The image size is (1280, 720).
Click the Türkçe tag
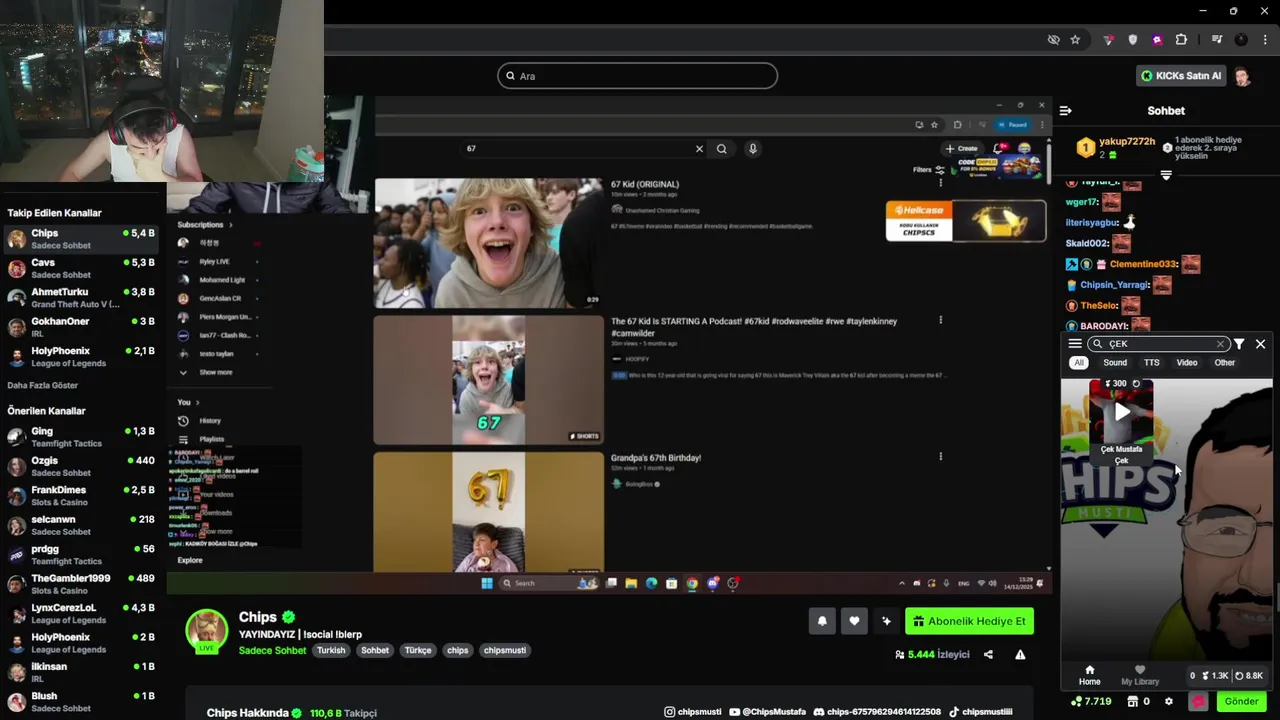(418, 650)
